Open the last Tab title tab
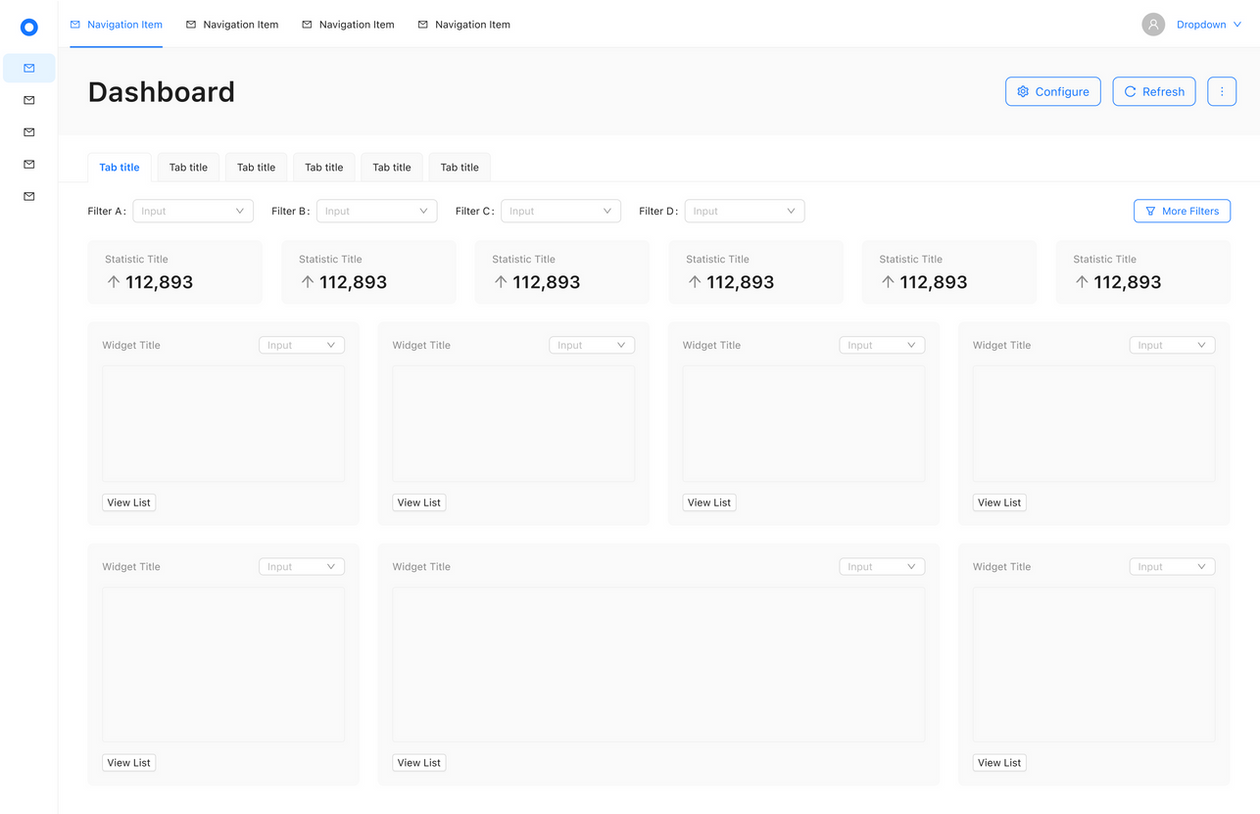 coord(459,167)
